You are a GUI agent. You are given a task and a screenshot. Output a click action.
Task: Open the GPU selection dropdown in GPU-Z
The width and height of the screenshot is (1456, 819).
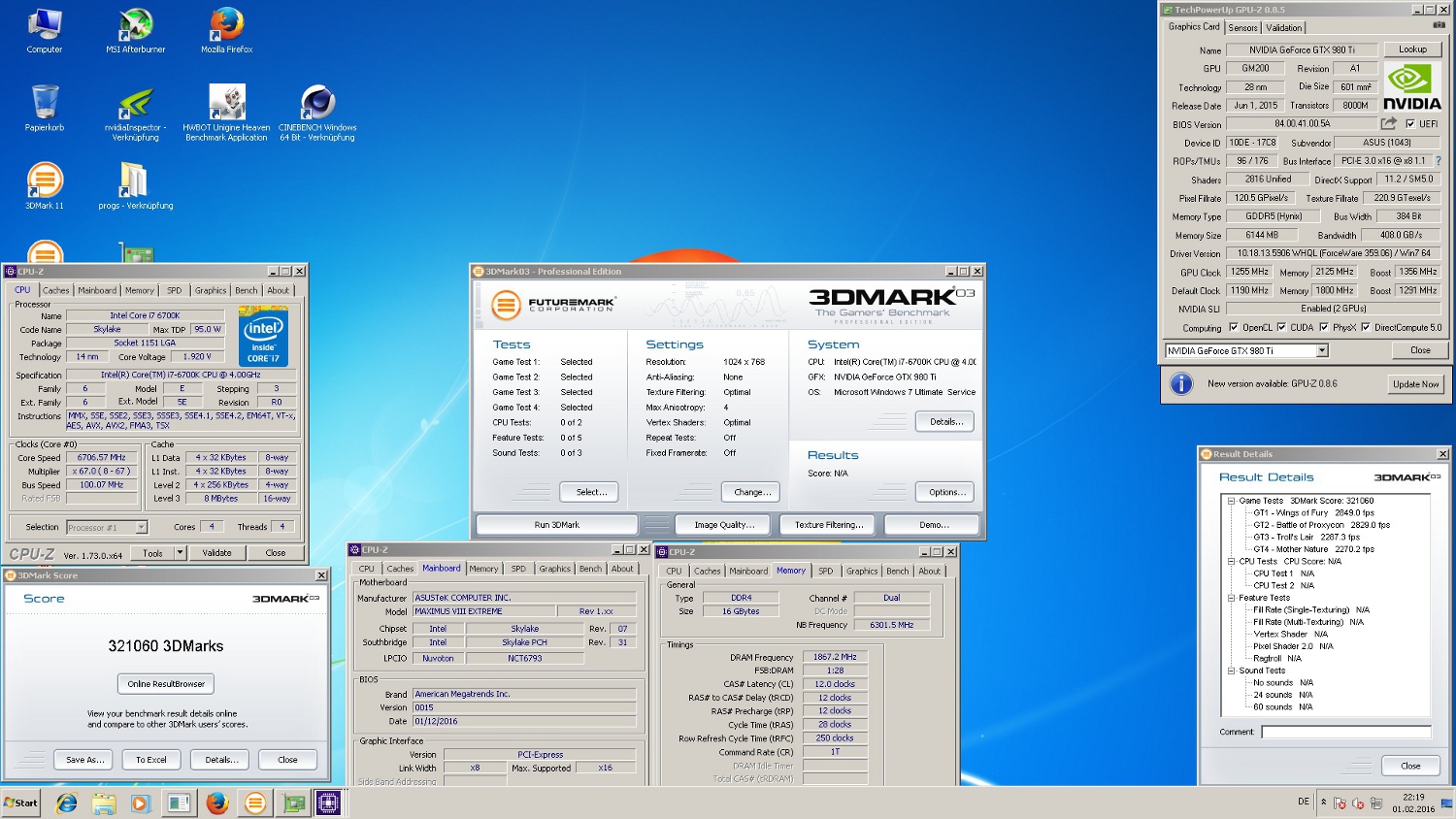pos(1322,350)
